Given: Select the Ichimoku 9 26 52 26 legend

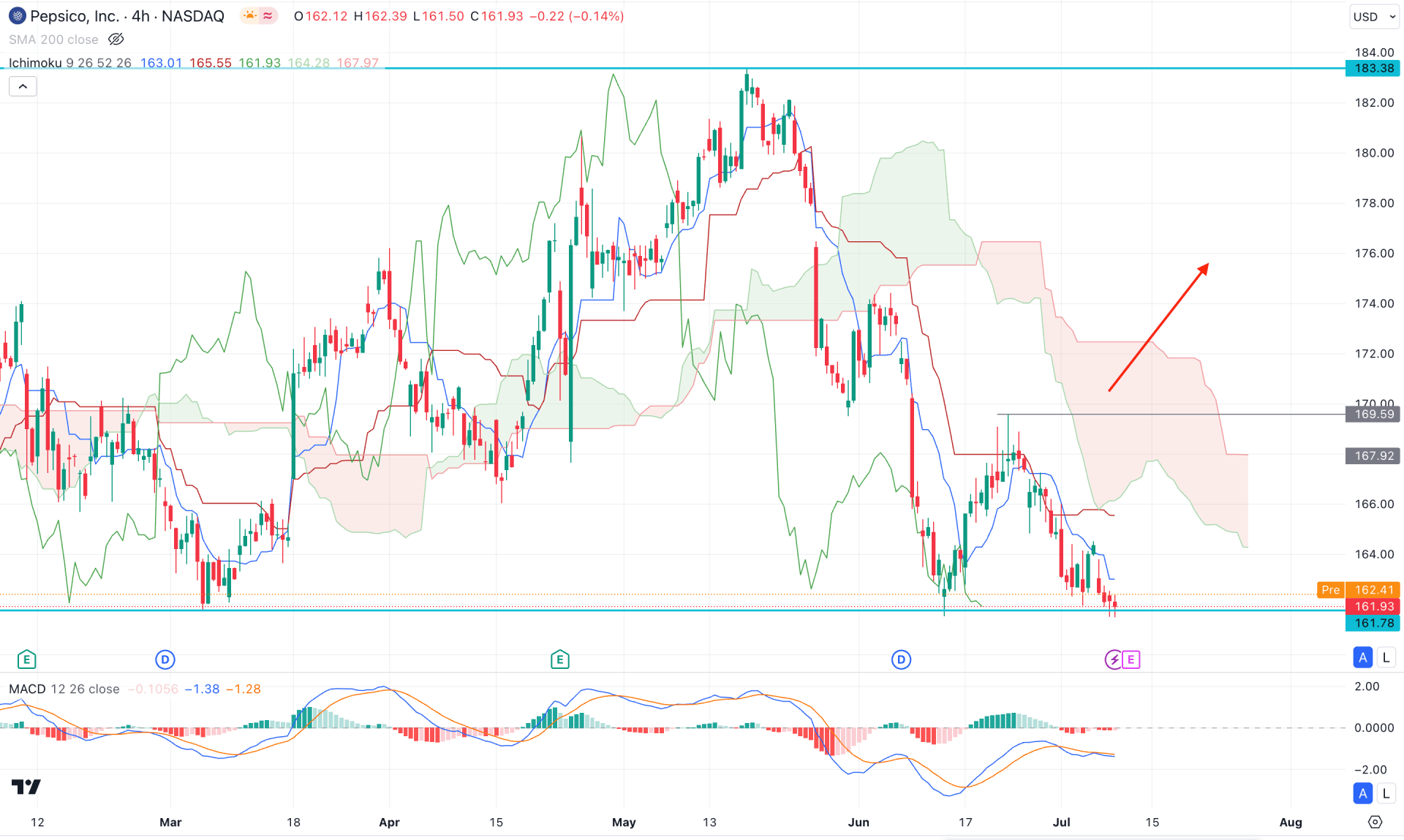Looking at the screenshot, I should (70, 63).
